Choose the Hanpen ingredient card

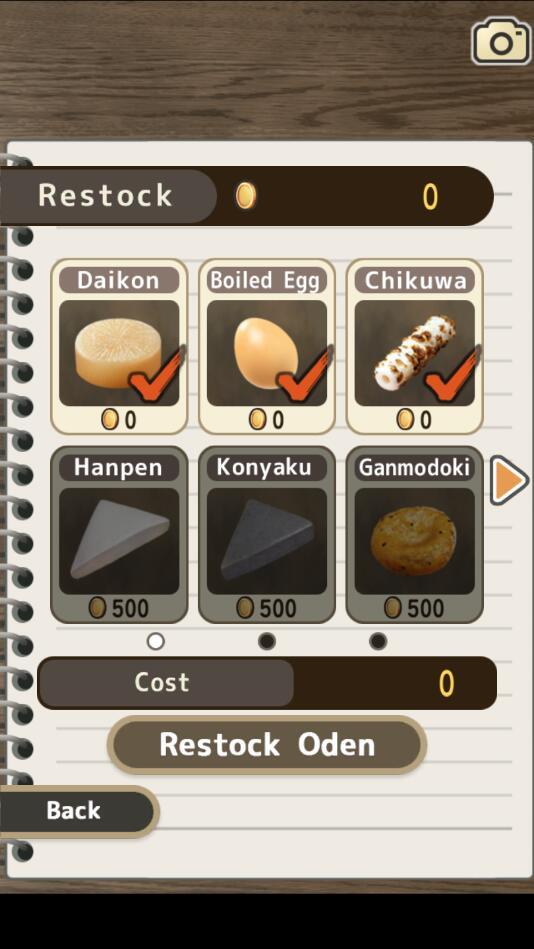119,534
